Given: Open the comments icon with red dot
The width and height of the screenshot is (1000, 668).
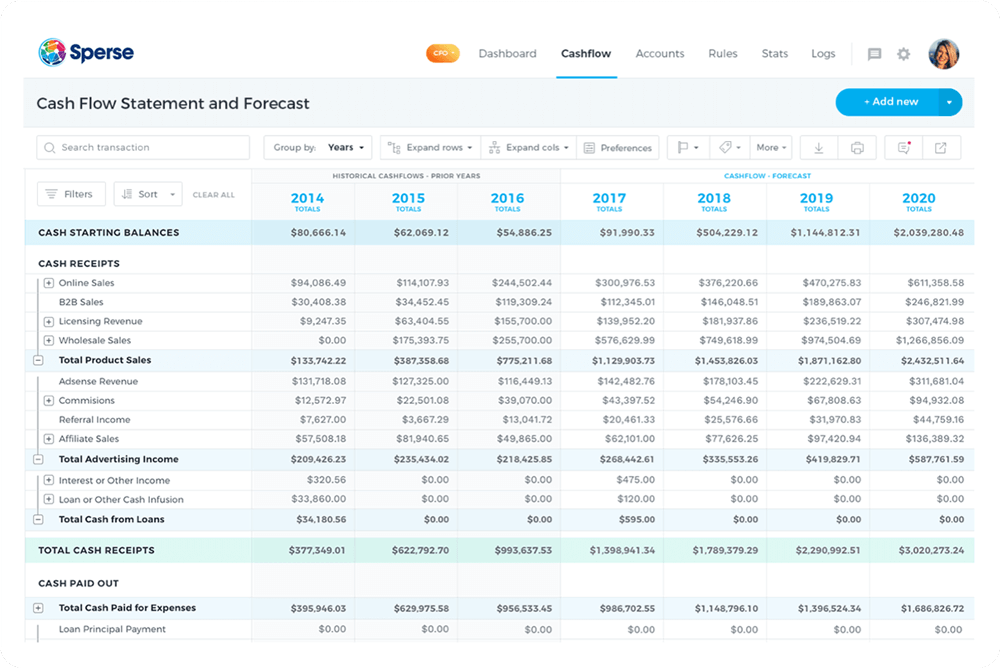Looking at the screenshot, I should [x=903, y=148].
